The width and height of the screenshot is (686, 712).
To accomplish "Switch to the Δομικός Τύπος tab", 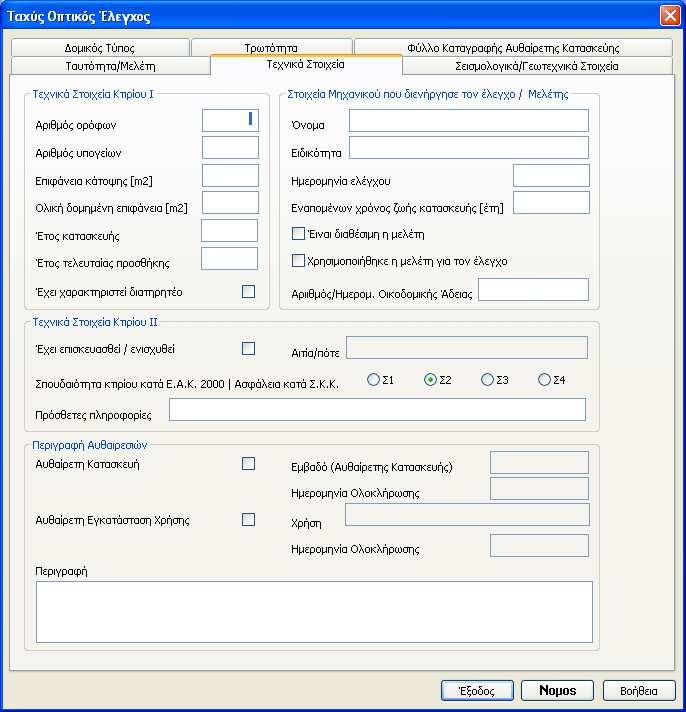I will pyautogui.click(x=100, y=48).
